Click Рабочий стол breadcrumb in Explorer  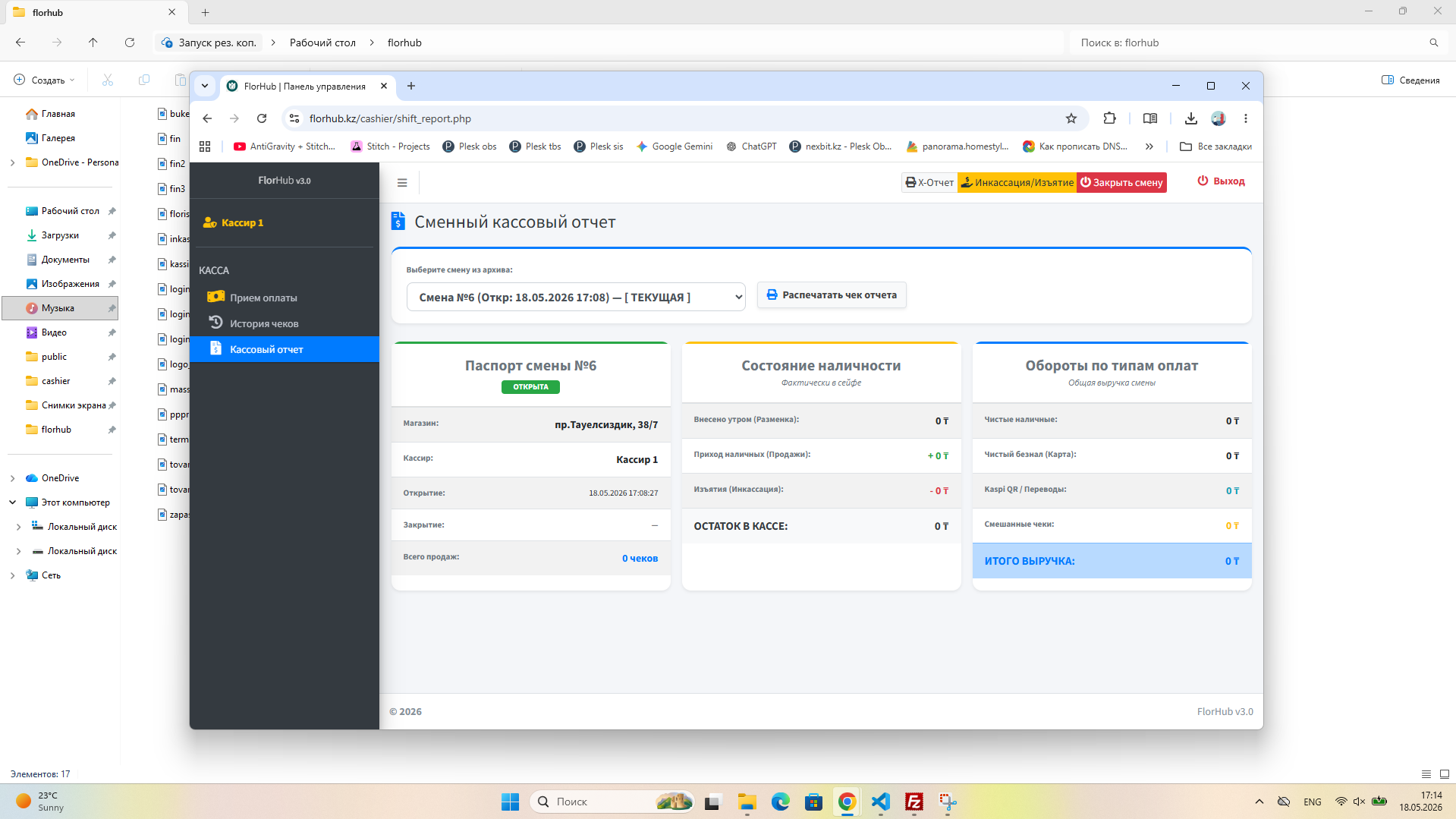[x=322, y=43]
